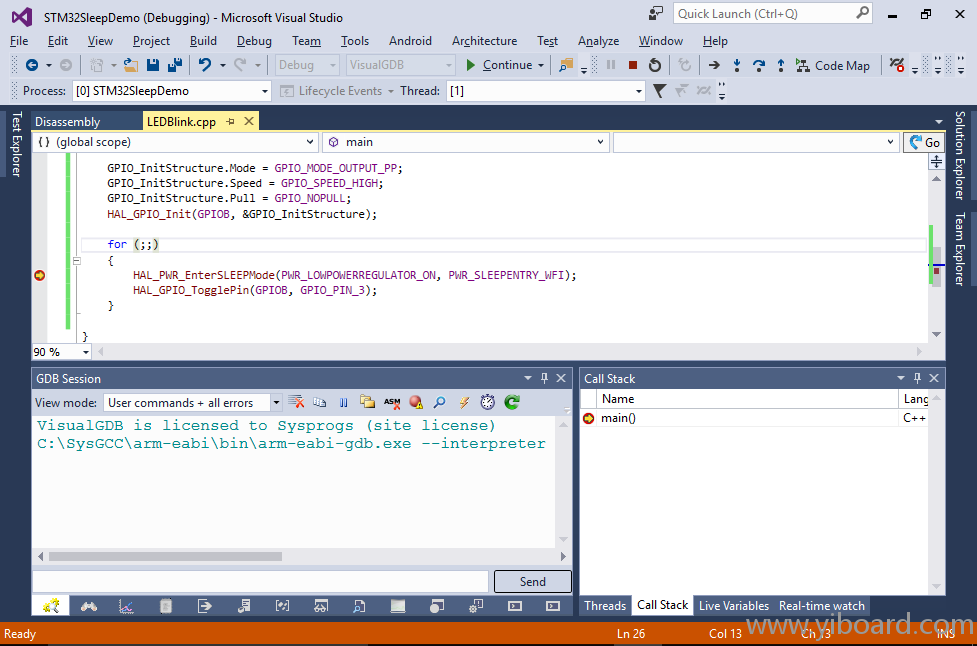Click Show Next Statement arrow icon
Image resolution: width=977 pixels, height=646 pixels.
[x=714, y=65]
